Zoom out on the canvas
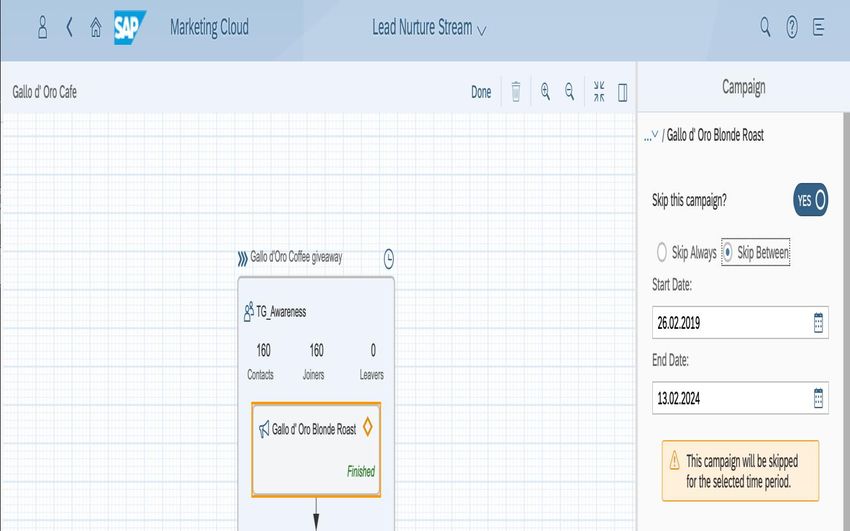850x531 pixels. coord(569,92)
